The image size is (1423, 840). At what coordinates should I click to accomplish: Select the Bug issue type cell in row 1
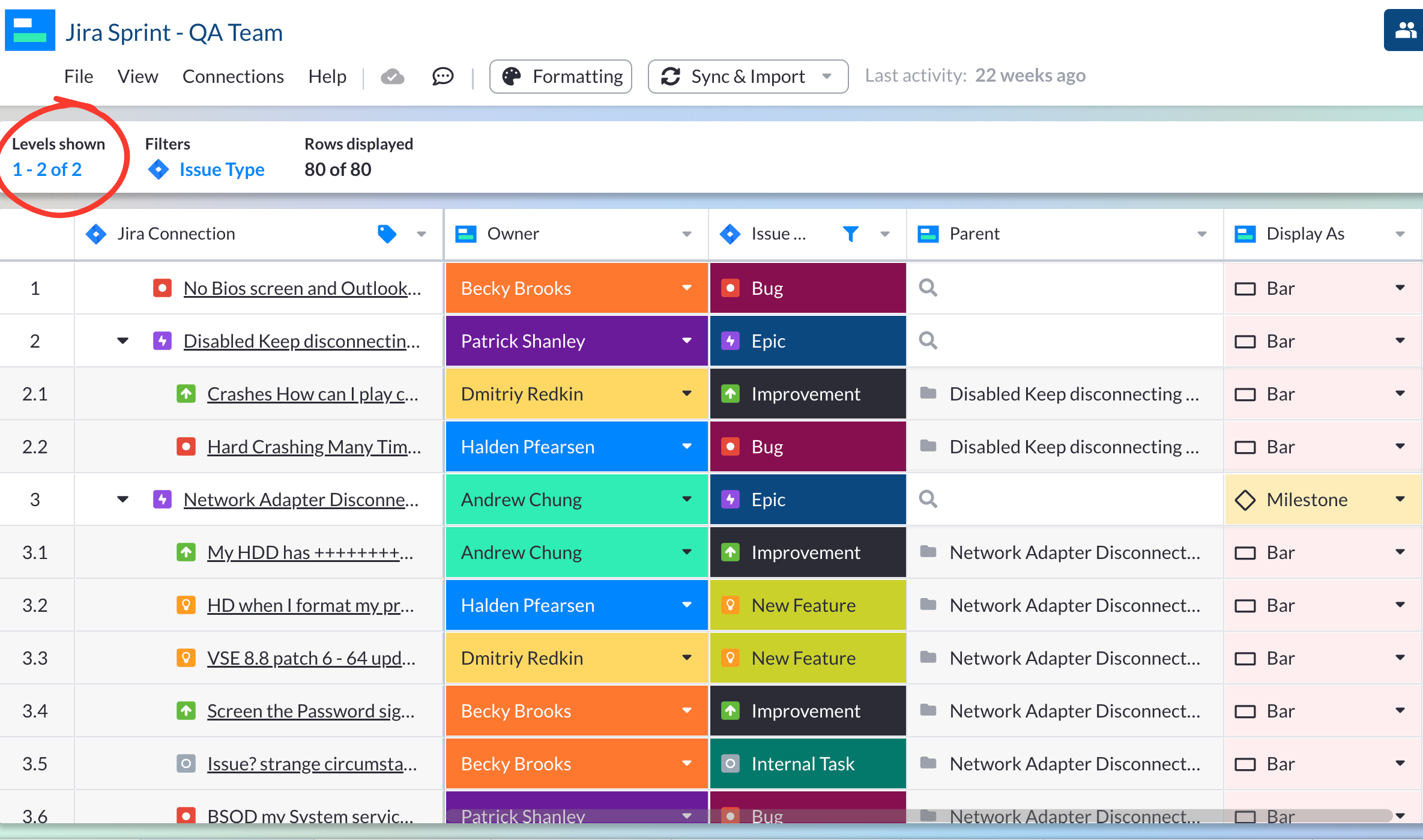[808, 288]
